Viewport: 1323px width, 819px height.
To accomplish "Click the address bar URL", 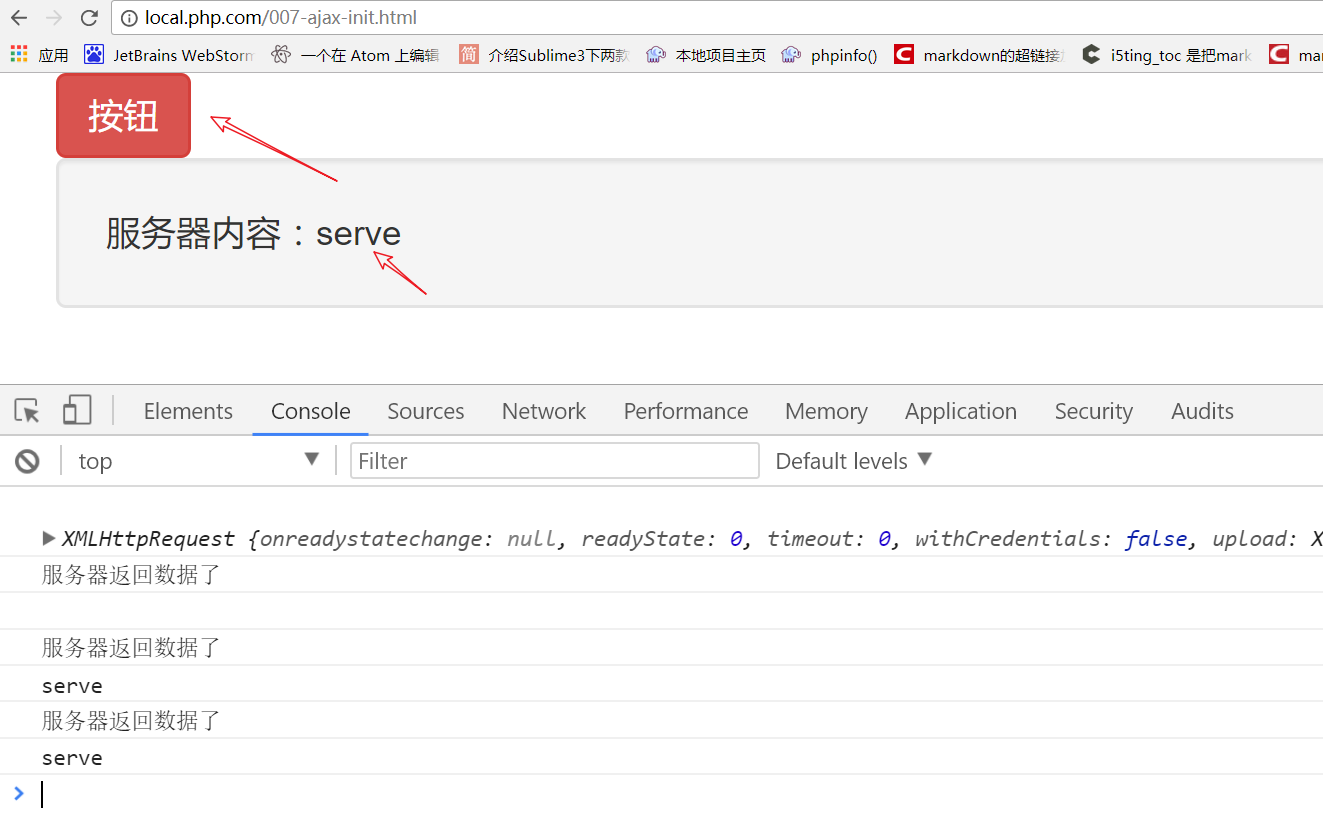I will point(281,18).
